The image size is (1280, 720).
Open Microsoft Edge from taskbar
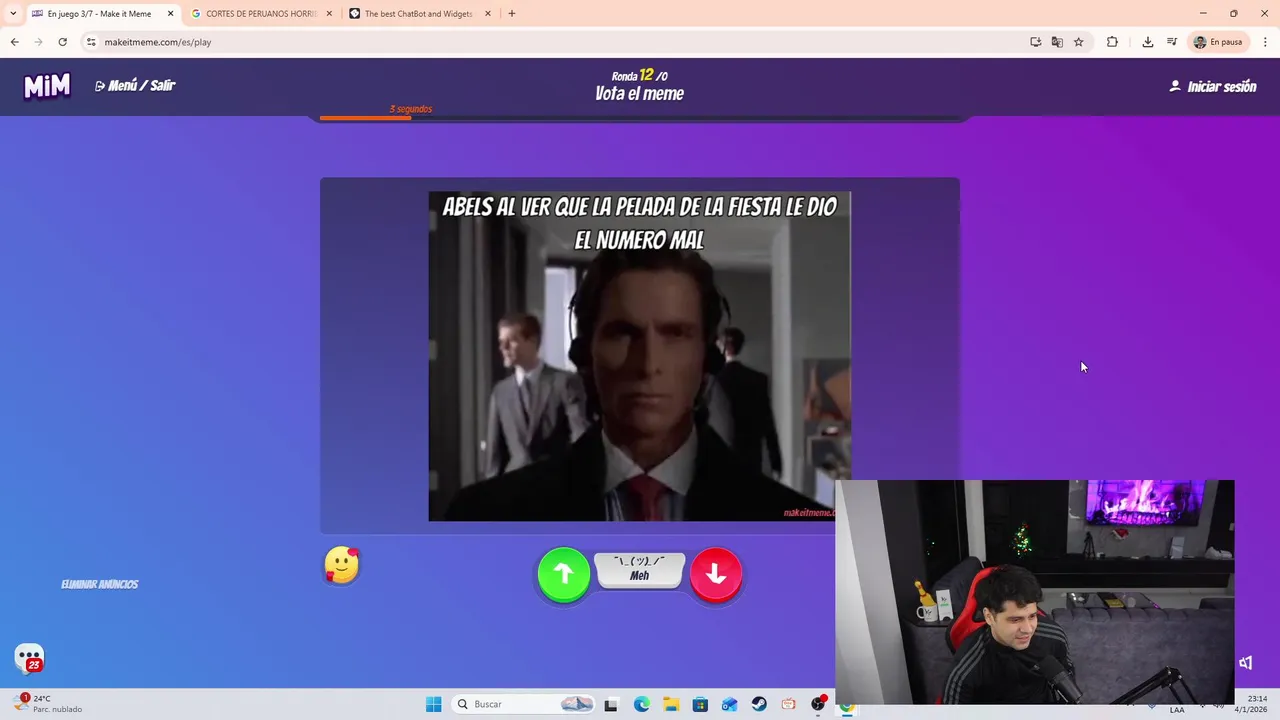pyautogui.click(x=641, y=704)
